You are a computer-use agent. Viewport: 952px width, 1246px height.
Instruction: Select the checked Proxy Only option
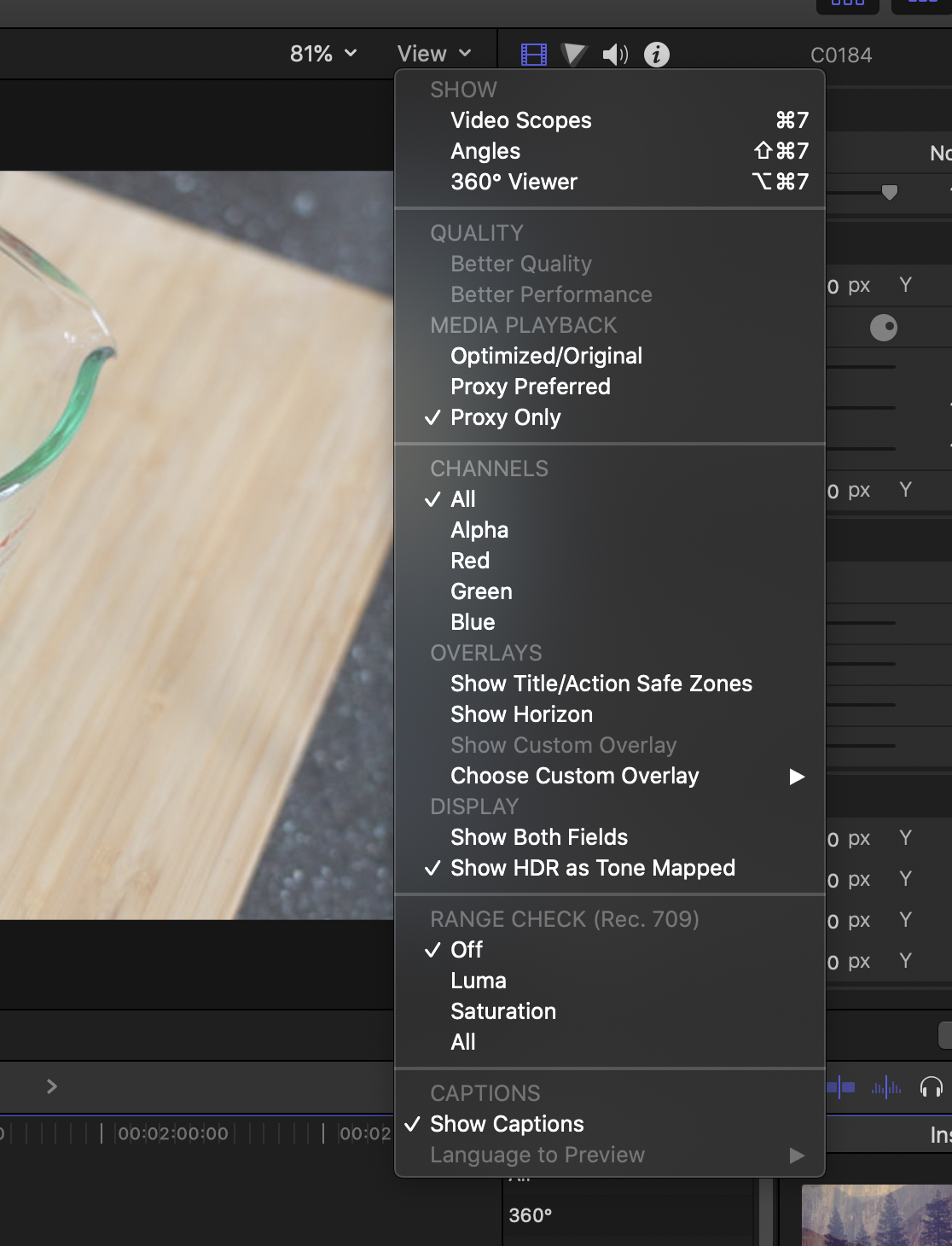[x=610, y=417]
